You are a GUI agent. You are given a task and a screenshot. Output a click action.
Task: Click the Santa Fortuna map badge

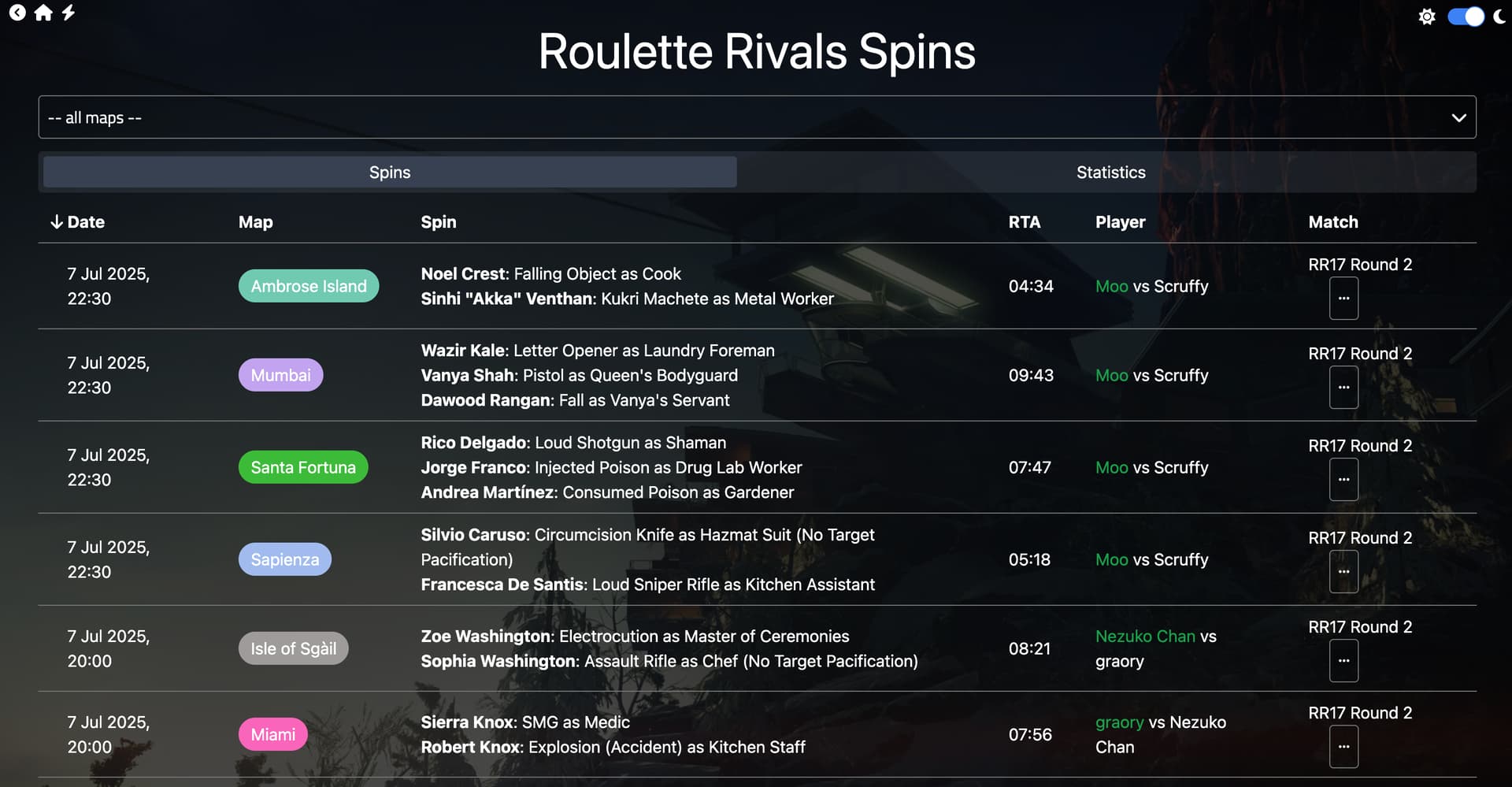[x=303, y=467]
